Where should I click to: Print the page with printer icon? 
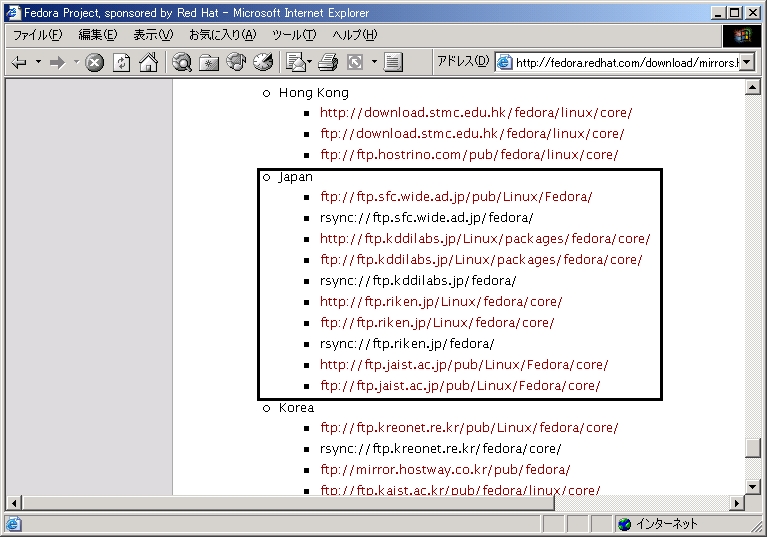(x=328, y=62)
